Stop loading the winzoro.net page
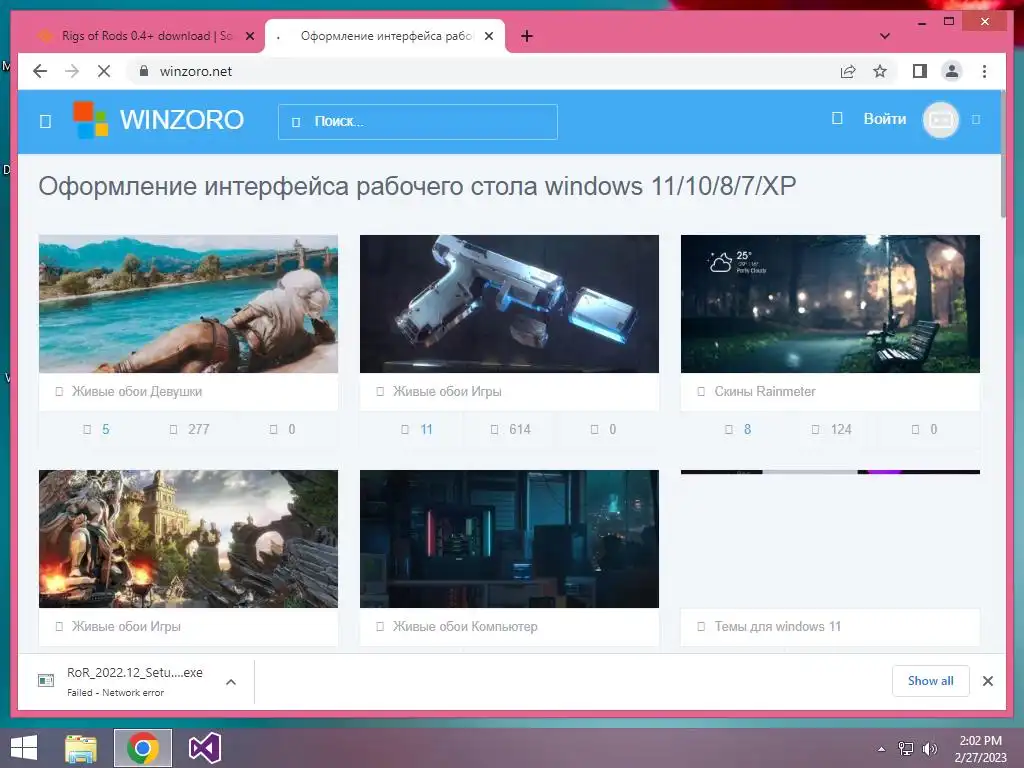The height and width of the screenshot is (768, 1024). [x=104, y=71]
